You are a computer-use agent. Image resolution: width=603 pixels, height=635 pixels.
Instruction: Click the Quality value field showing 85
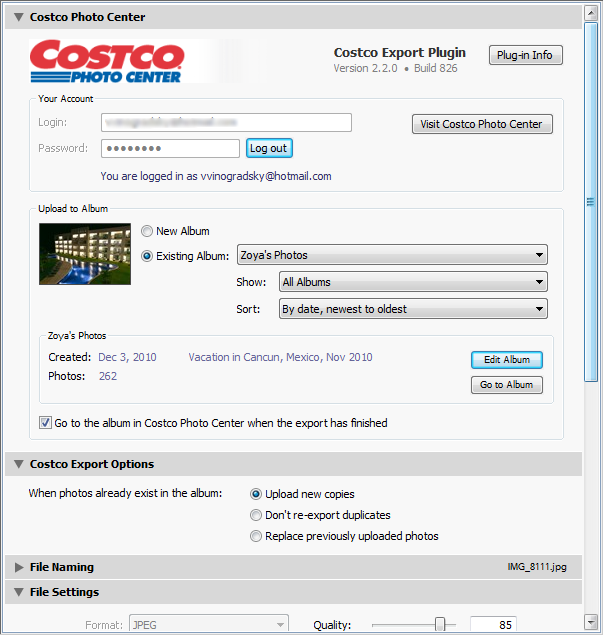pos(493,624)
